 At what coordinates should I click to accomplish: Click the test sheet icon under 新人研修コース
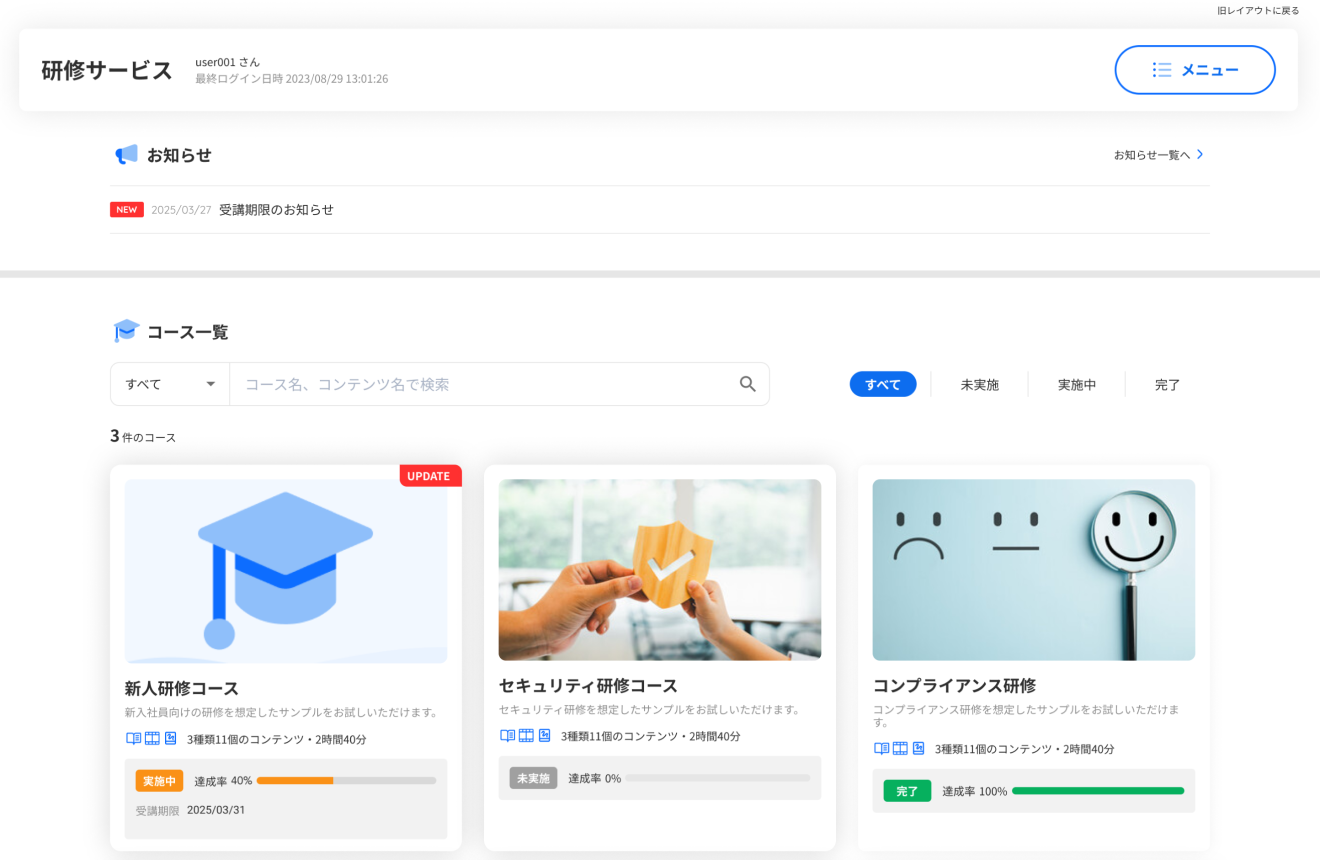pyautogui.click(x=170, y=738)
